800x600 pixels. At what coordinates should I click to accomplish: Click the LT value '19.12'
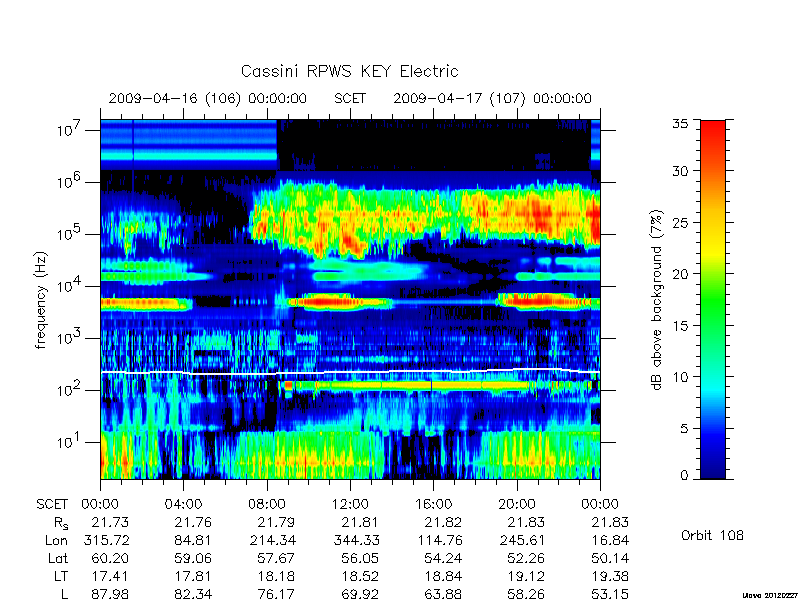tap(526, 576)
